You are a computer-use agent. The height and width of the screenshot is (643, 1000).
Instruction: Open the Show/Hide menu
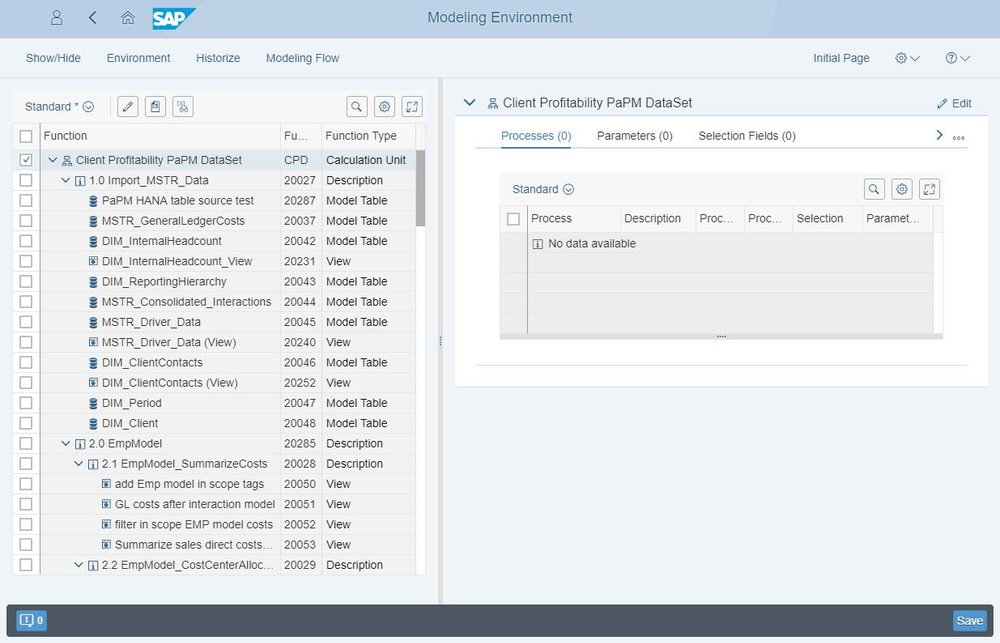pos(53,58)
